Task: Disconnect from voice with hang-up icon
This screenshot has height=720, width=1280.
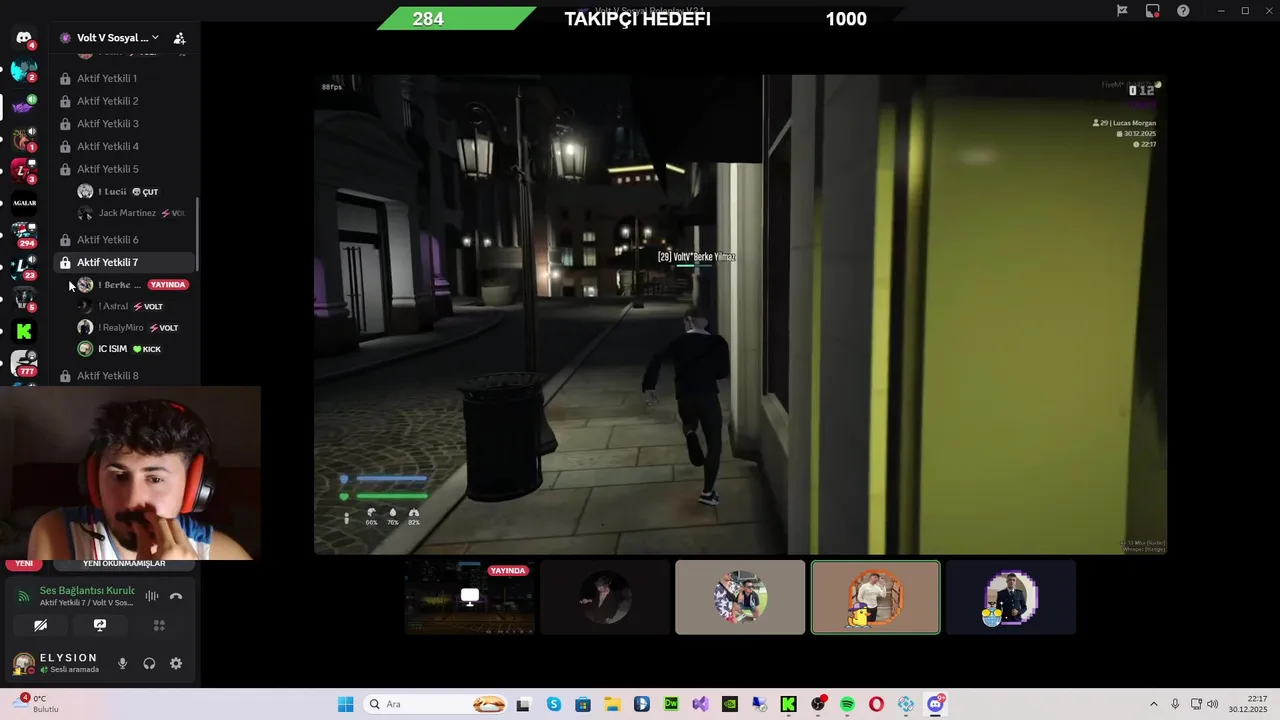Action: pyautogui.click(x=176, y=596)
